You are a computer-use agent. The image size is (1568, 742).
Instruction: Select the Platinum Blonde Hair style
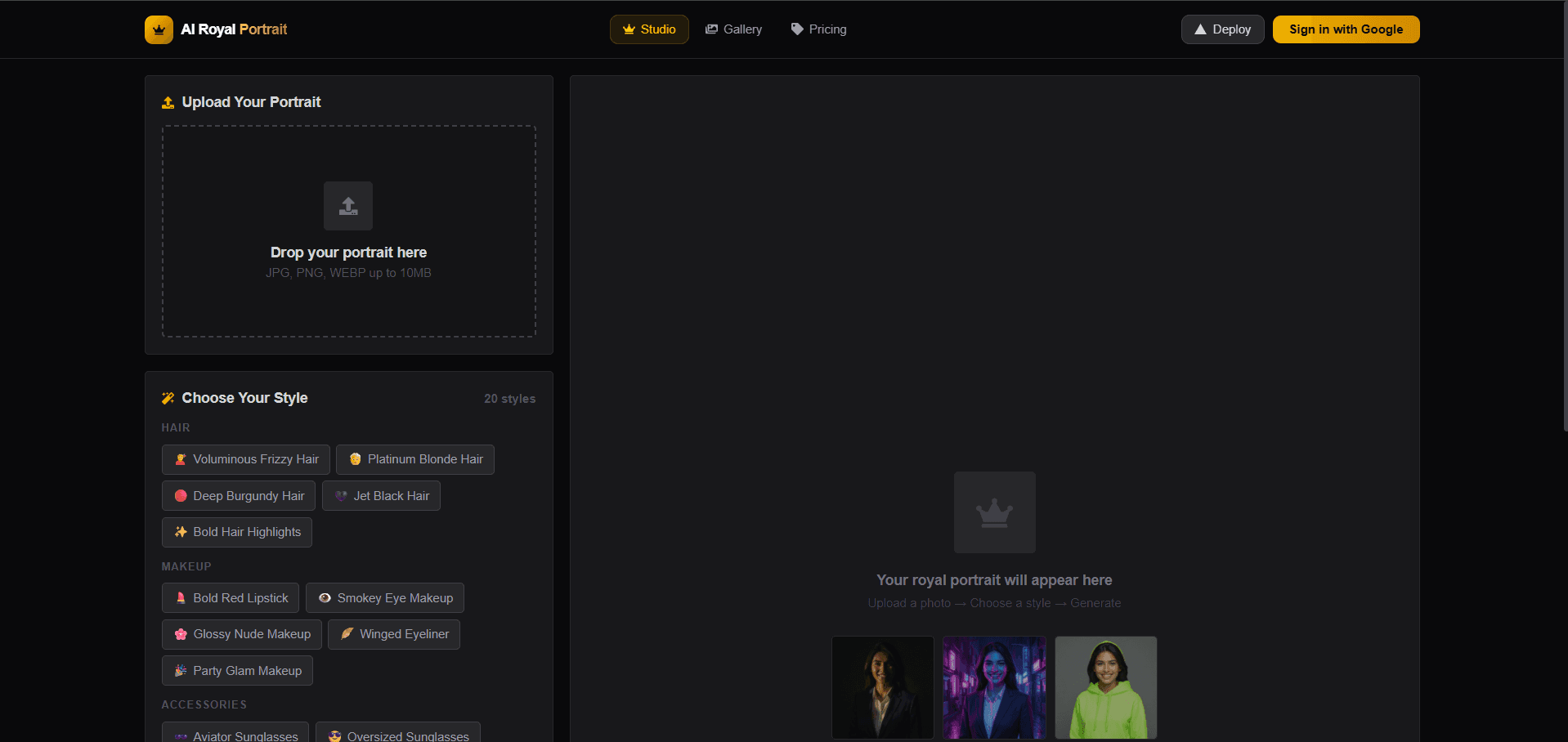[x=415, y=459]
